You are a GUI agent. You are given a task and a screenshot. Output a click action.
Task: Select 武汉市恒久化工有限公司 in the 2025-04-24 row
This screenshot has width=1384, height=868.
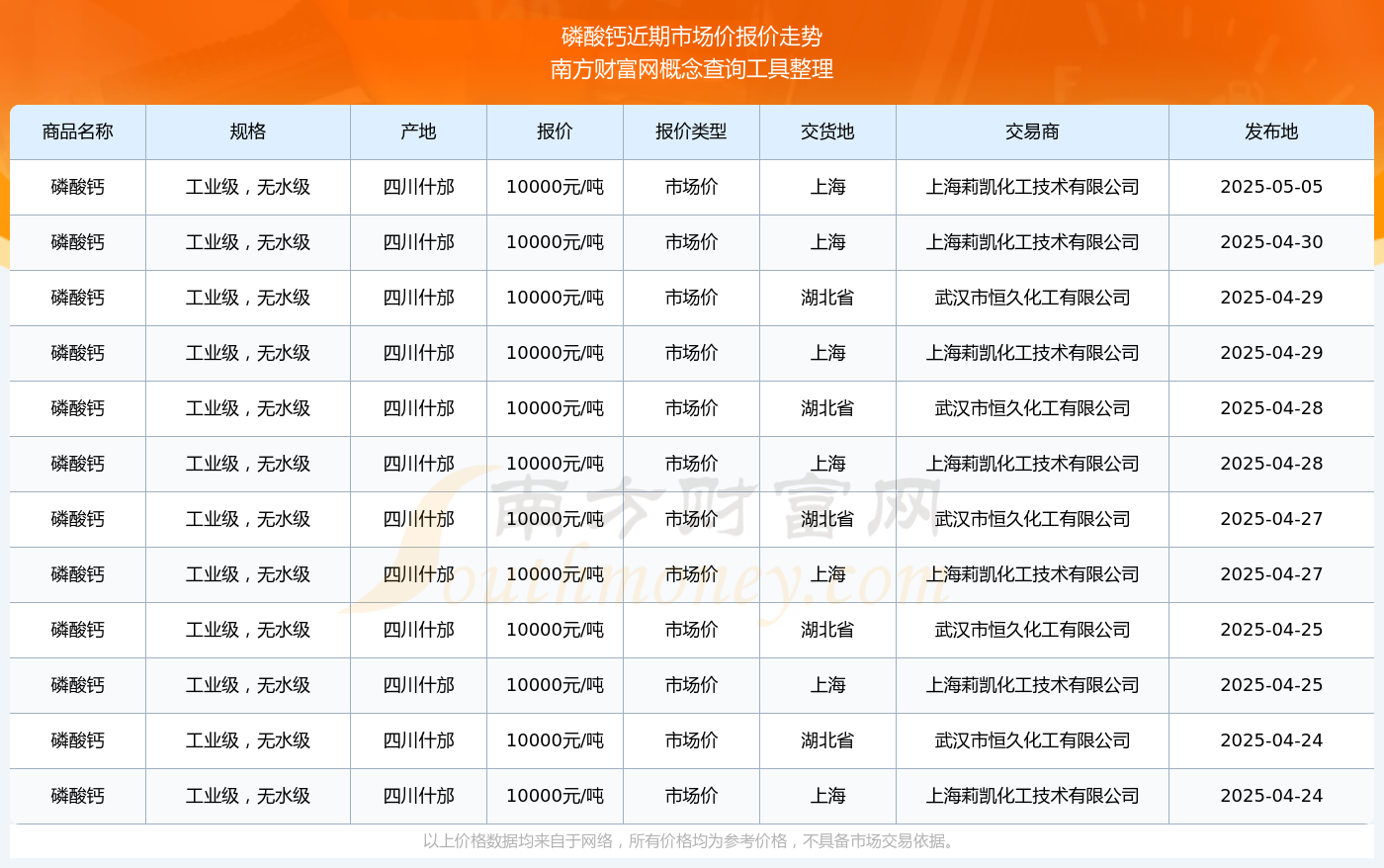tap(1032, 740)
